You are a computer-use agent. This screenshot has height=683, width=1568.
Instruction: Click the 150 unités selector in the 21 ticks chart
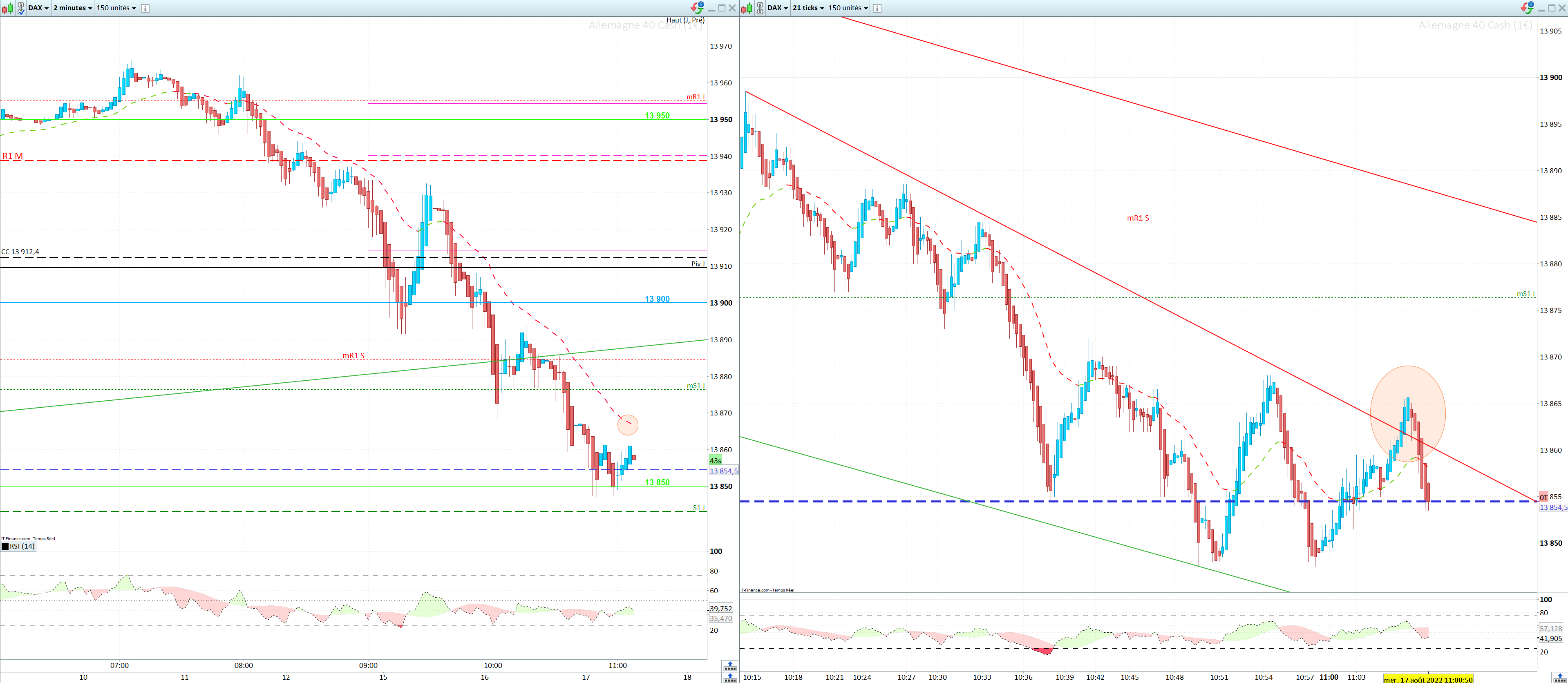point(848,8)
